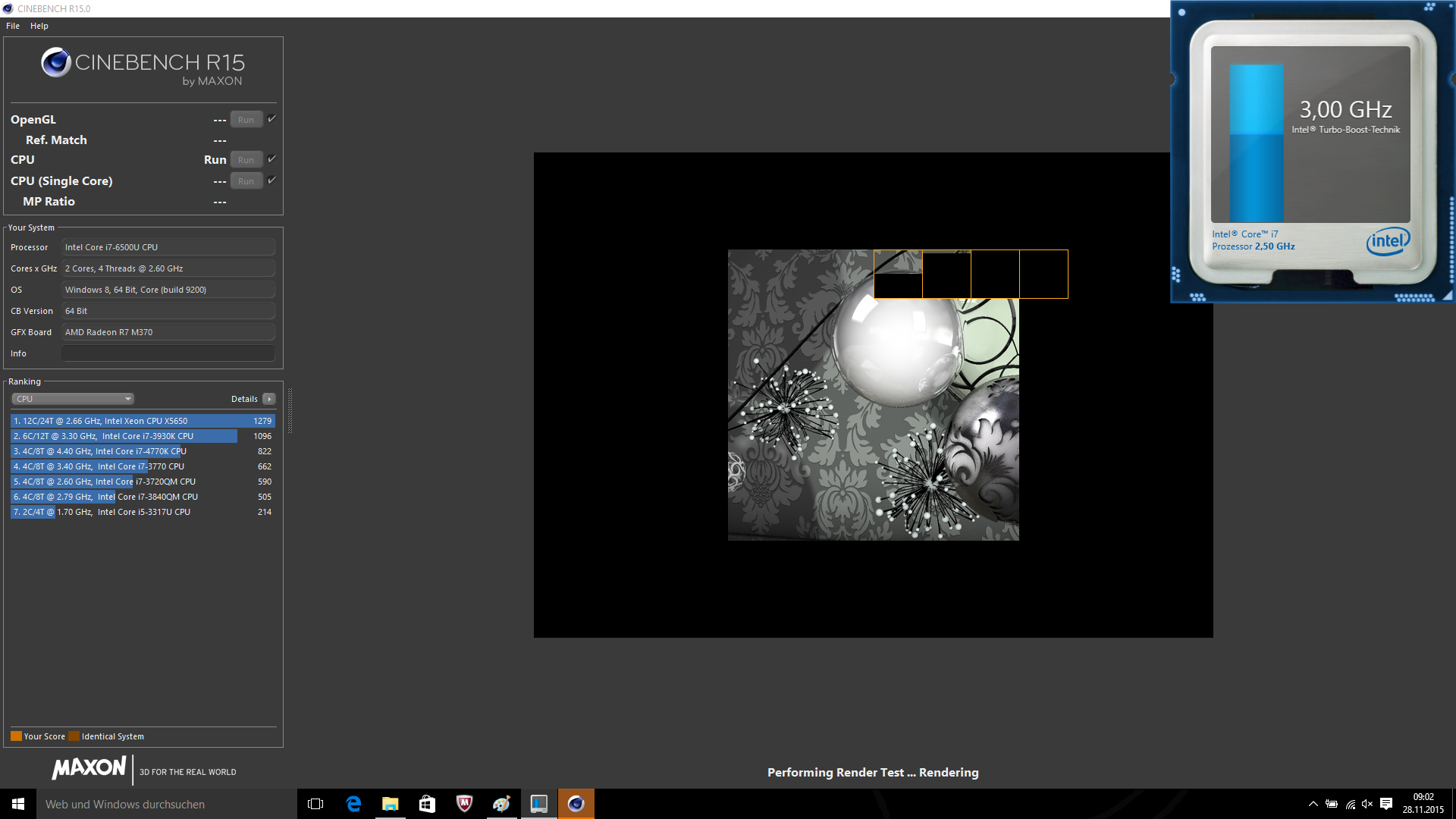
Task: Click the Cinebench logo icon
Action: pyautogui.click(x=56, y=63)
